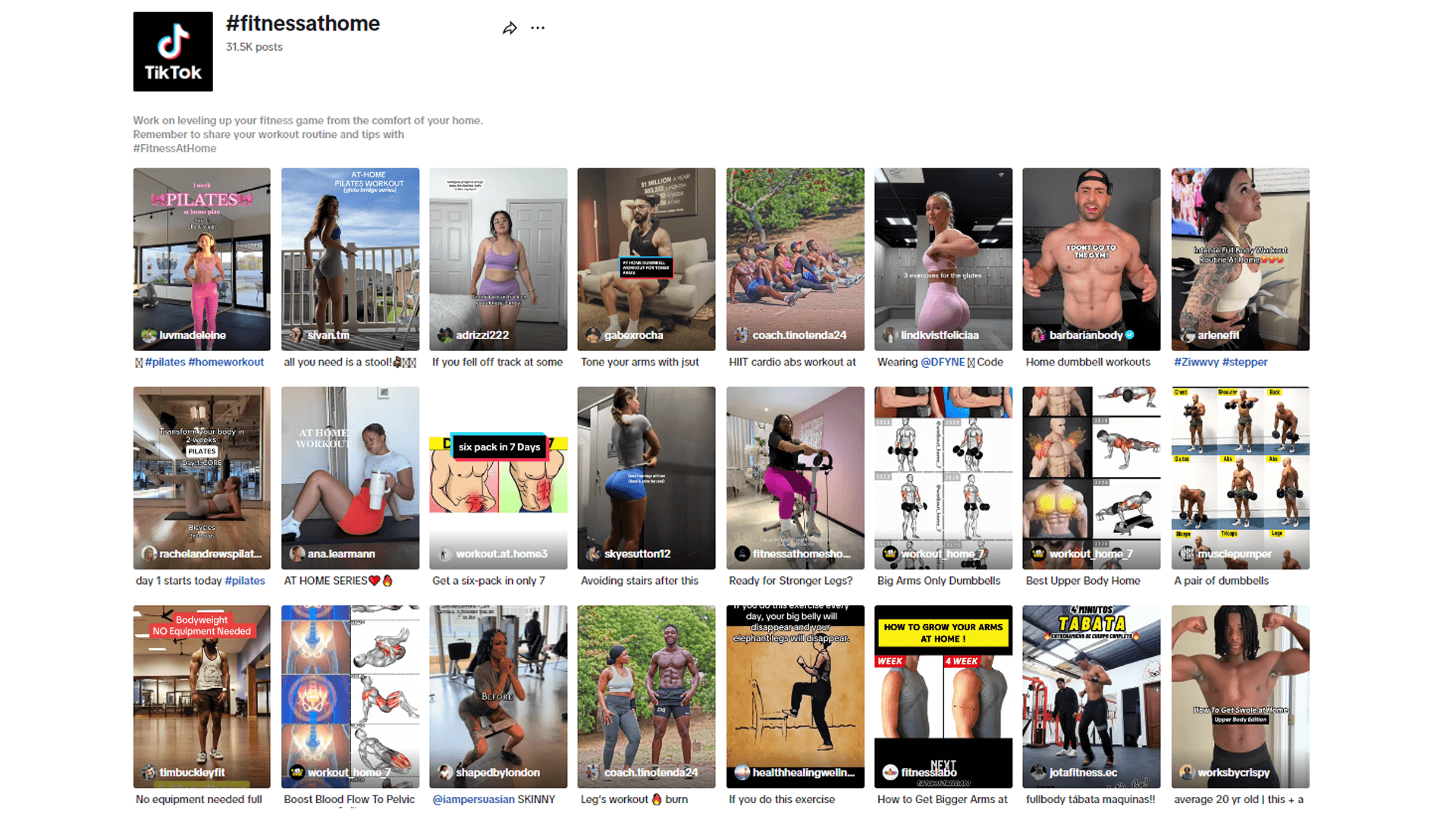Open the #Ziwwvy hashtag link
The image size is (1456, 819).
pos(1196,362)
